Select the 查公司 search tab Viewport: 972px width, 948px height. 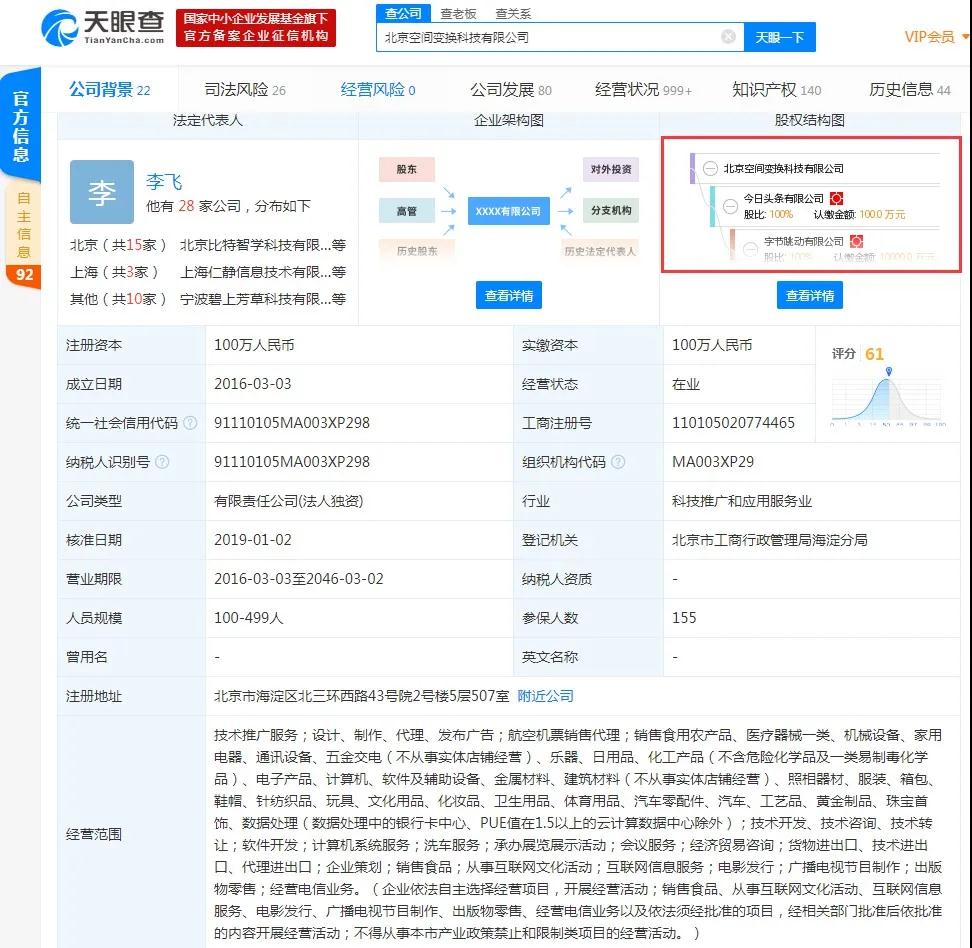(403, 13)
